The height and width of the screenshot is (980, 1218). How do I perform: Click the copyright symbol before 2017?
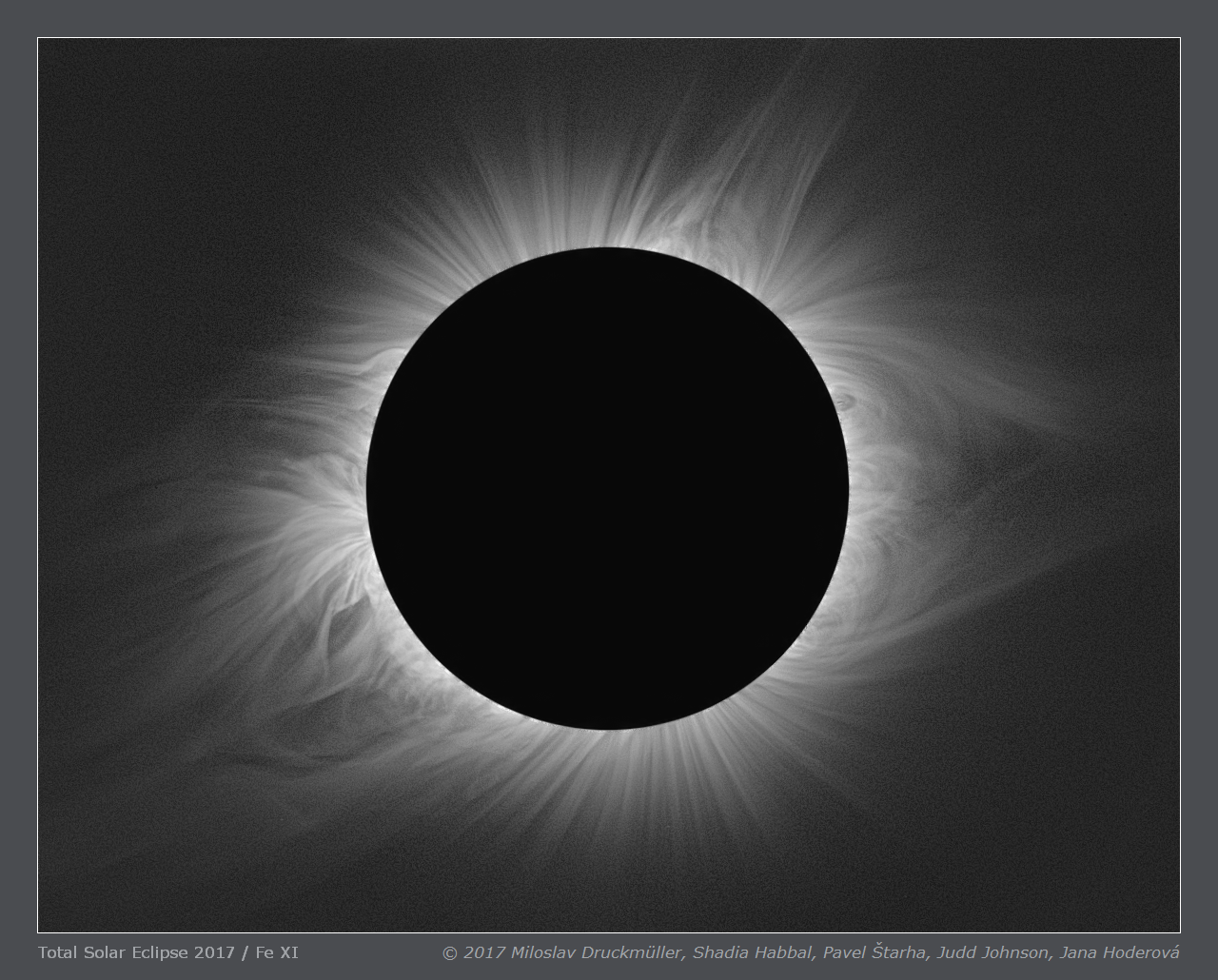450,952
